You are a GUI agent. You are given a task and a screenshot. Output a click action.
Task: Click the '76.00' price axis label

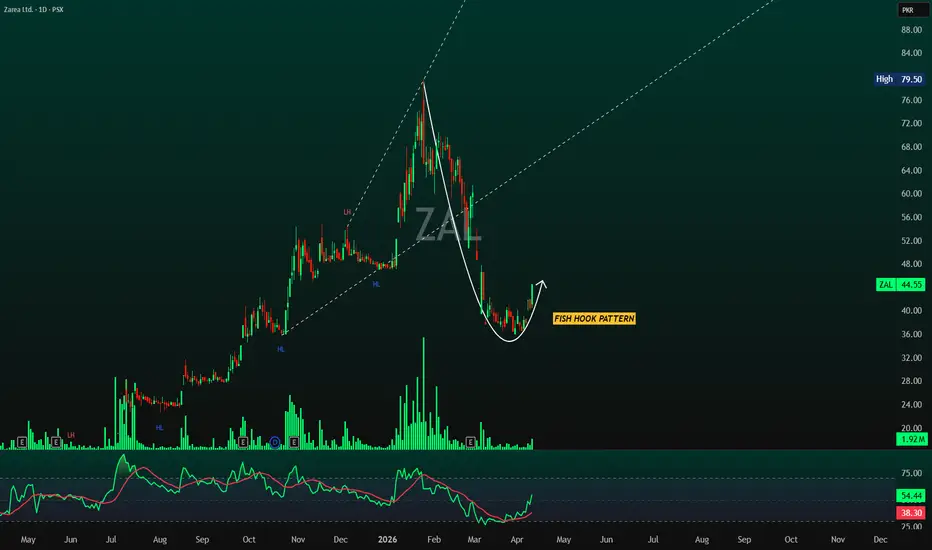pyautogui.click(x=911, y=100)
